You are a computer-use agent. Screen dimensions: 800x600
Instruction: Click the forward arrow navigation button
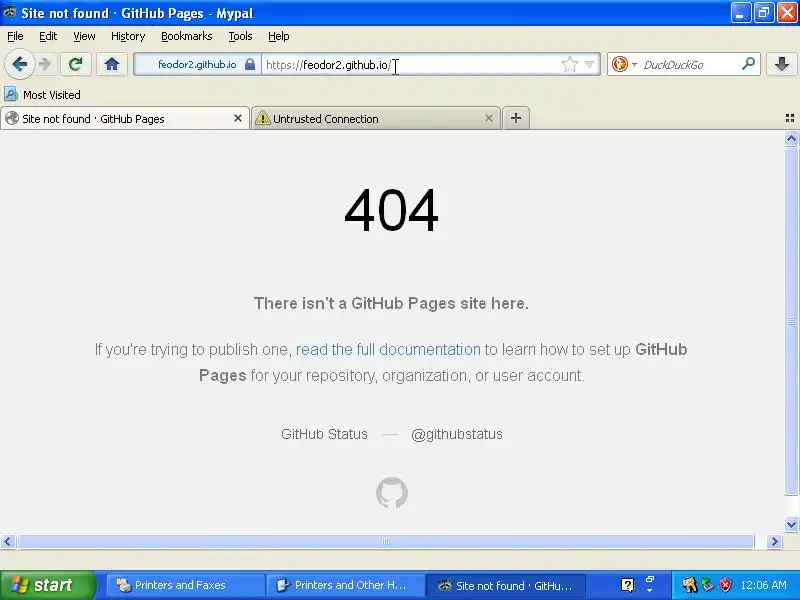point(45,64)
